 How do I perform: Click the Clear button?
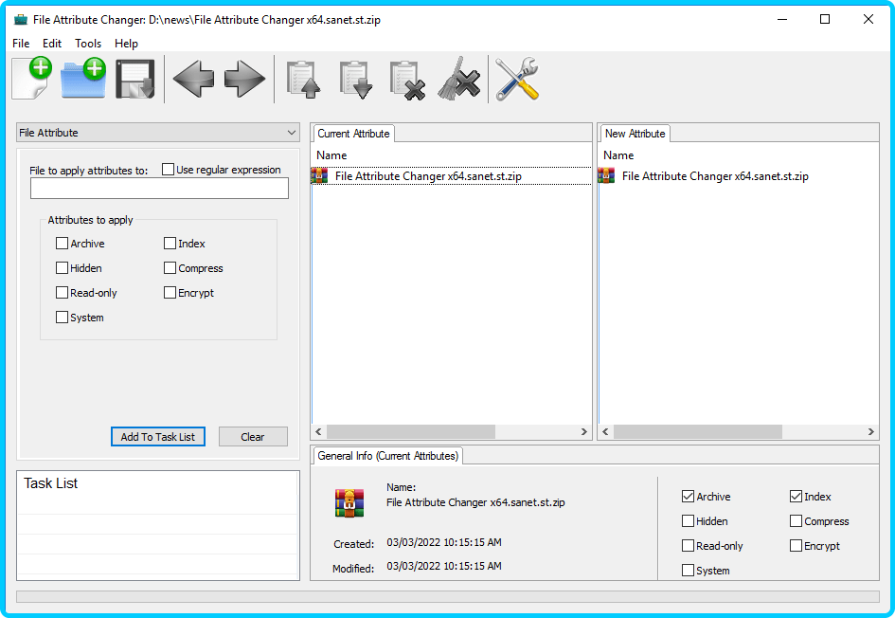pyautogui.click(x=252, y=436)
